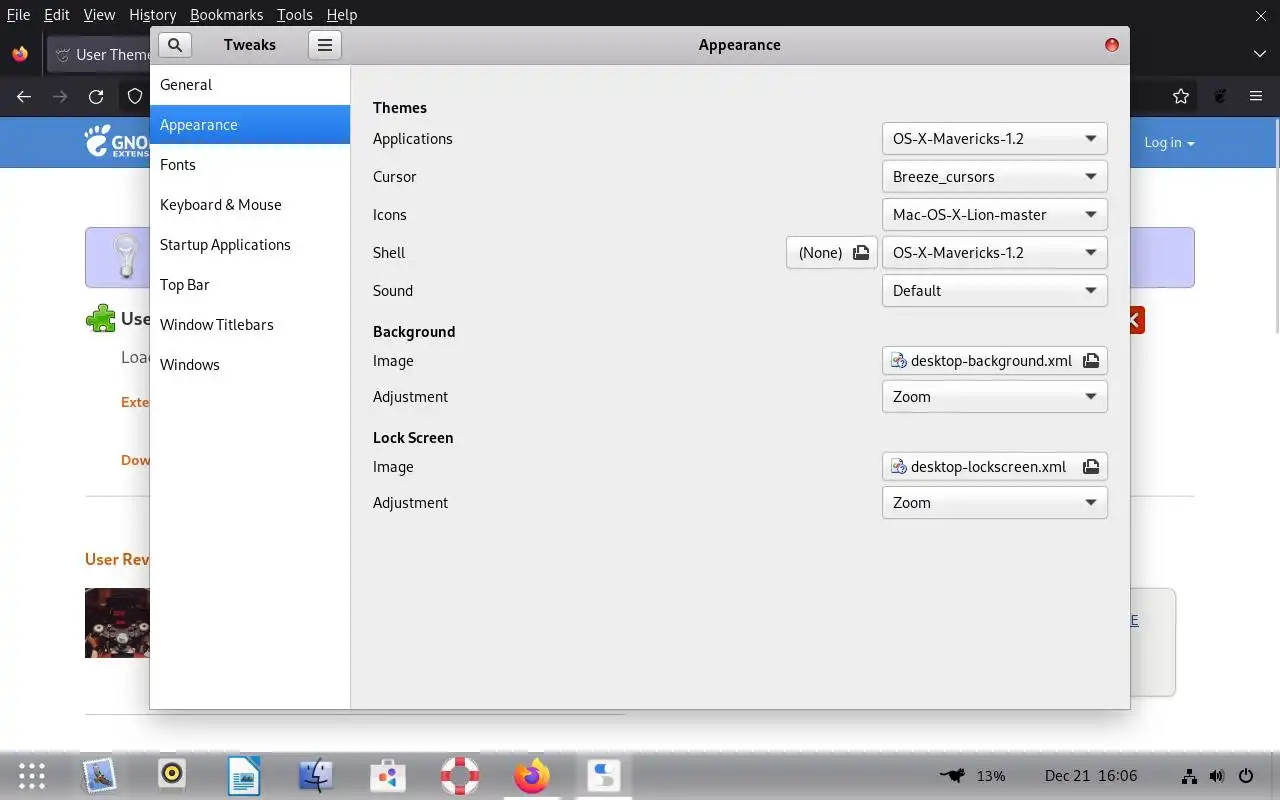Open the Help lifebuoy icon in dock
Screen dimensions: 1280x800
tap(460, 776)
